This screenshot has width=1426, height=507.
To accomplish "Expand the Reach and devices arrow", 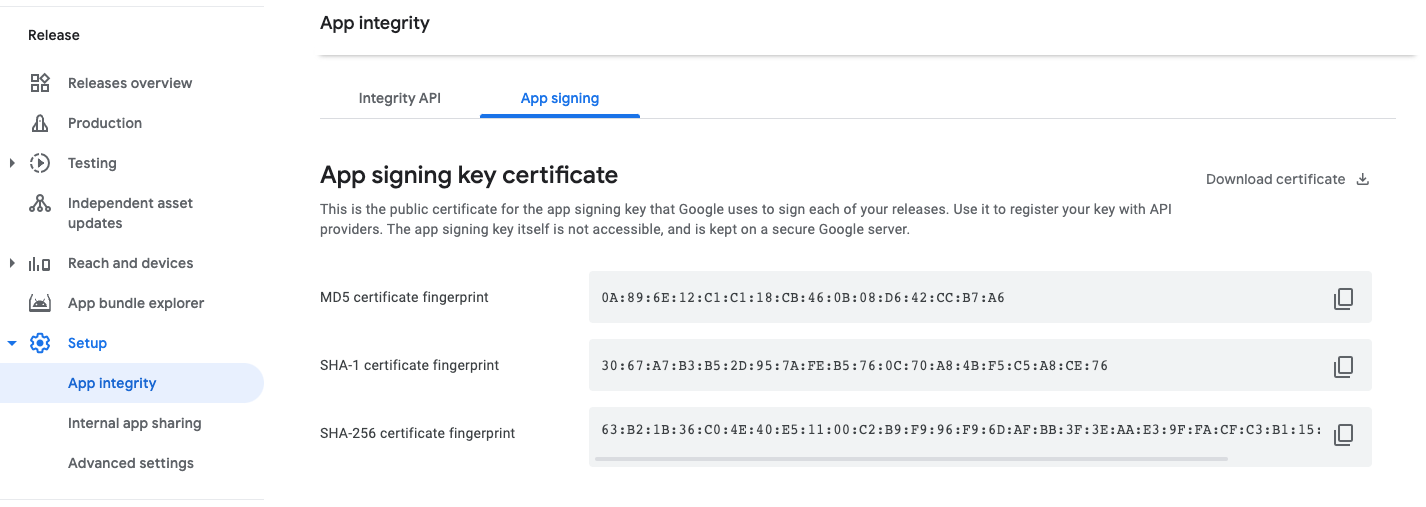I will pos(12,263).
